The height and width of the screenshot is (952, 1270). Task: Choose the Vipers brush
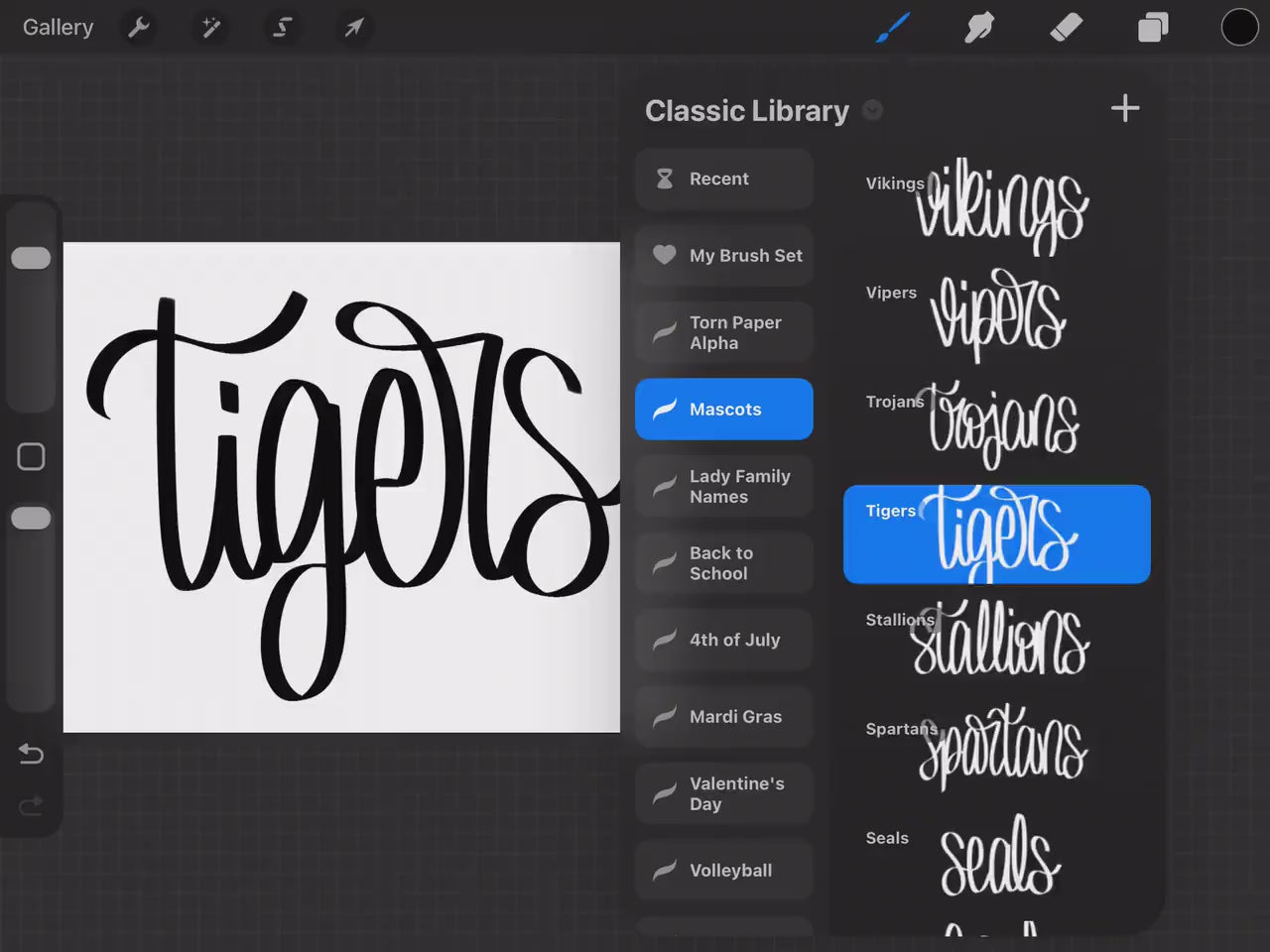pos(996,315)
